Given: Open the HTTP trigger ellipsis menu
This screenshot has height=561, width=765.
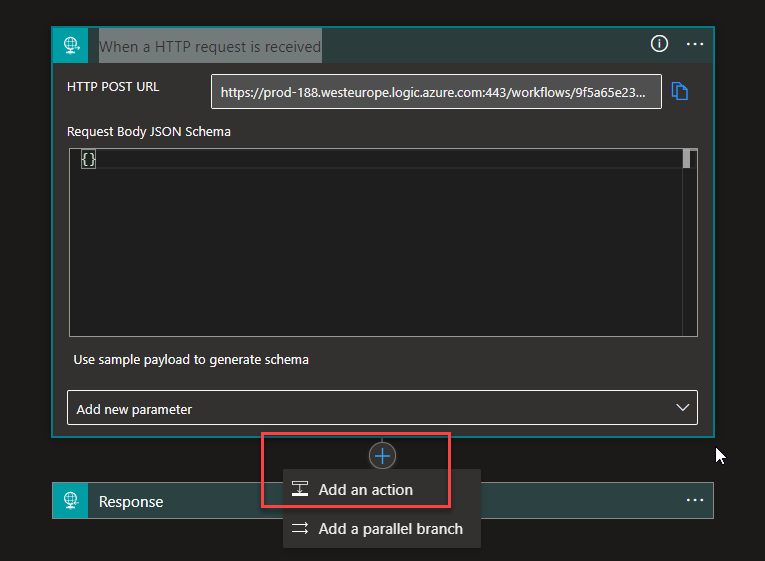Looking at the screenshot, I should pyautogui.click(x=695, y=44).
